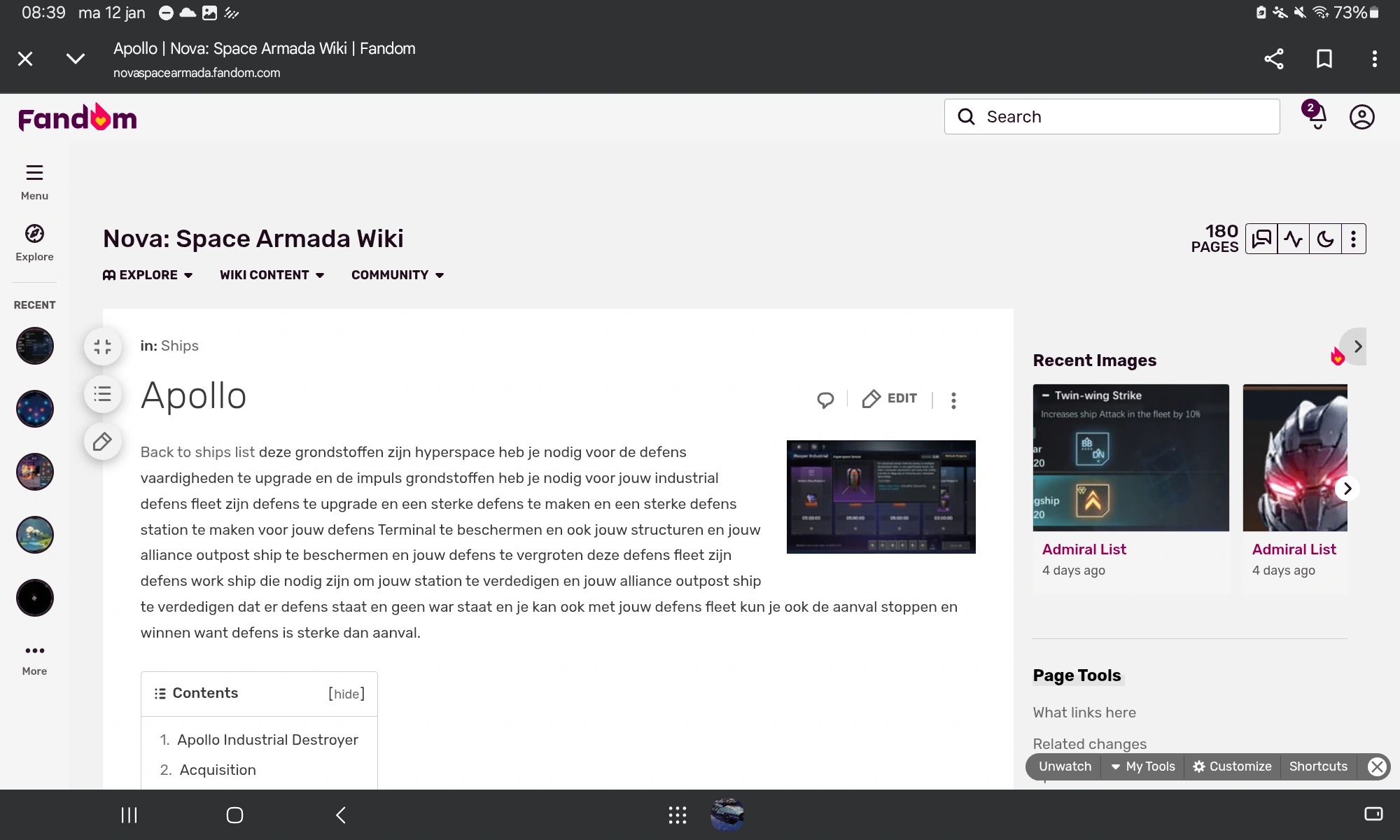Image resolution: width=1400 pixels, height=840 pixels.
Task: Open page comments speech bubble icon
Action: tap(825, 400)
